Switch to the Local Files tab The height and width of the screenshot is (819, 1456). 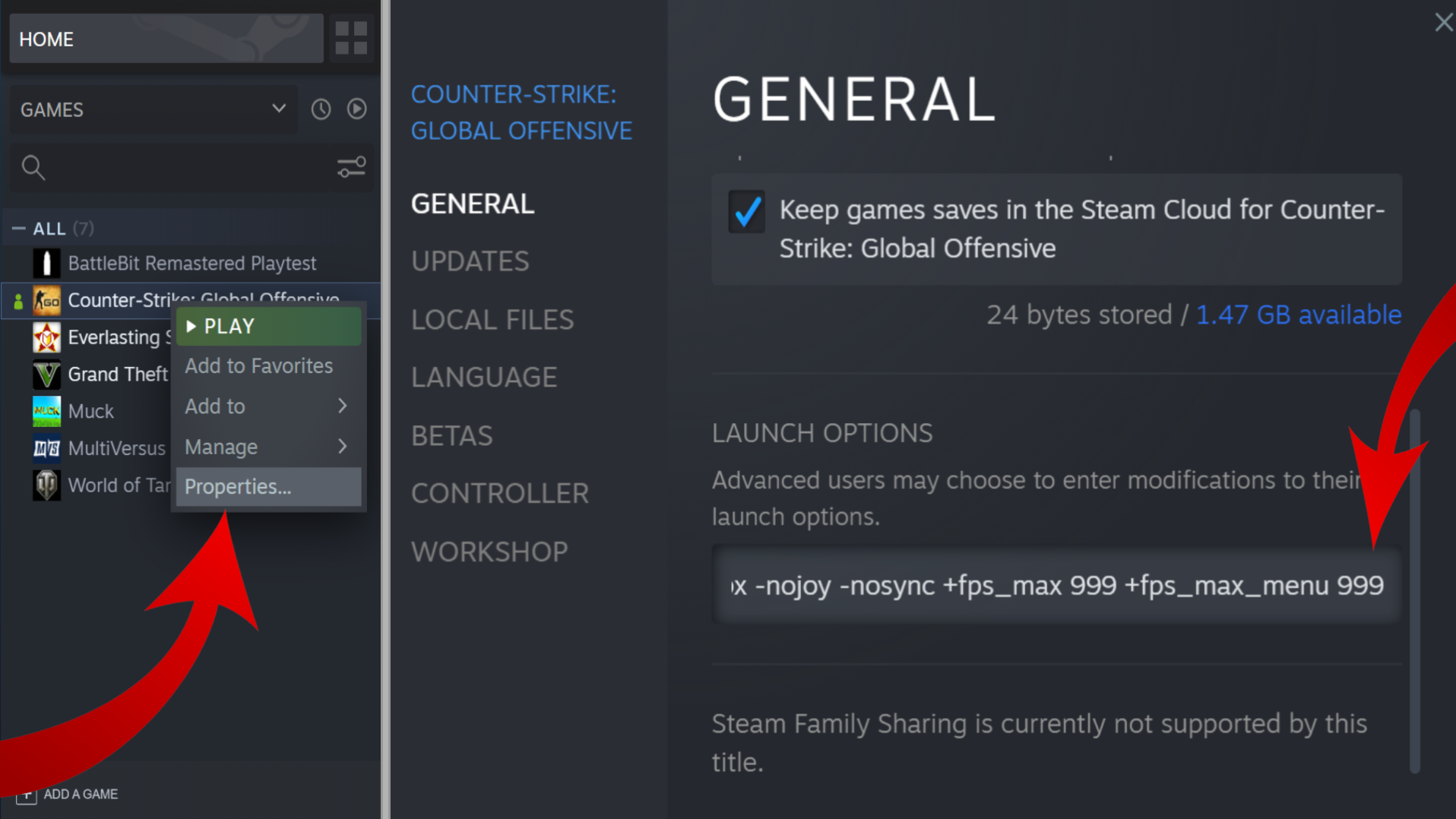(x=492, y=320)
